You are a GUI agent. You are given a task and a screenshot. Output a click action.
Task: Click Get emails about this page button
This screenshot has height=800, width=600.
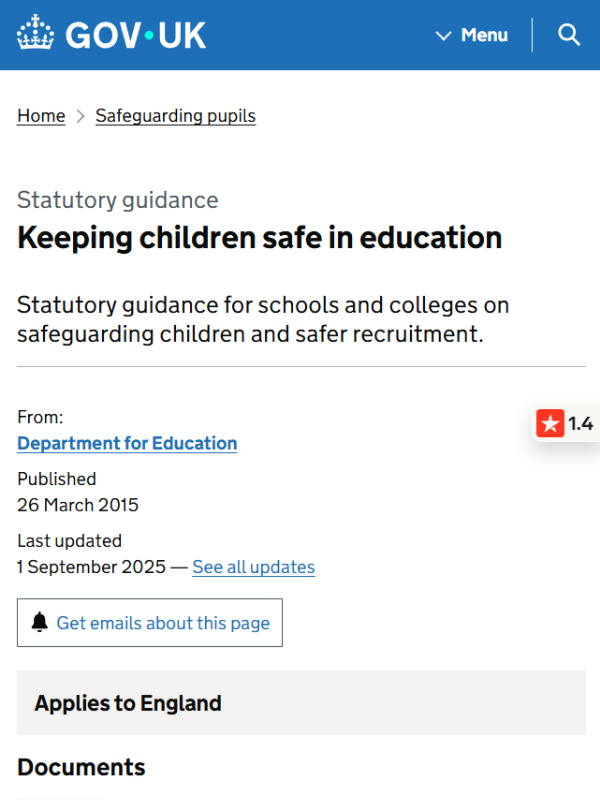(149, 622)
